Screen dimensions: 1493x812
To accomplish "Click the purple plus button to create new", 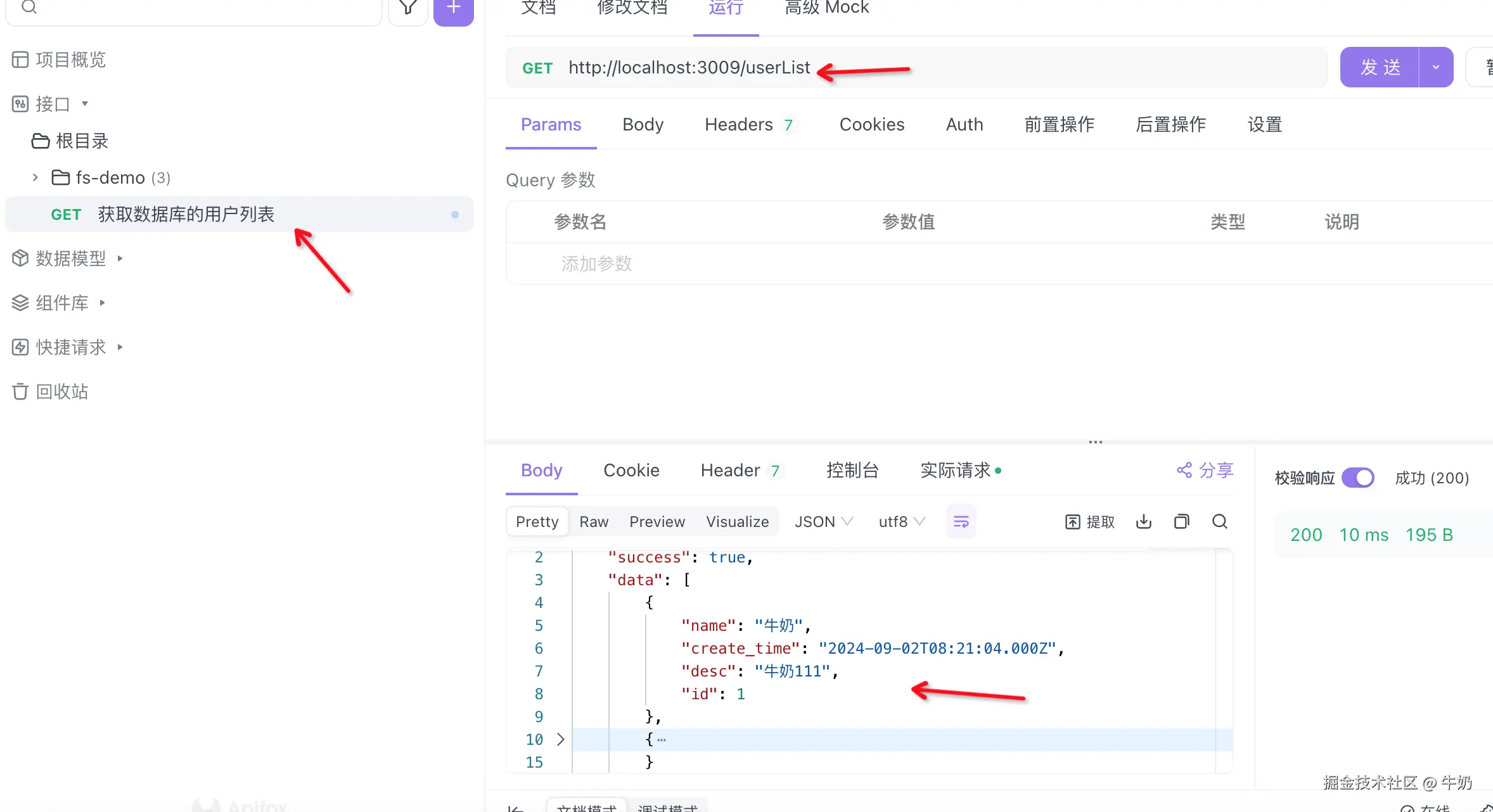I will click(x=453, y=8).
